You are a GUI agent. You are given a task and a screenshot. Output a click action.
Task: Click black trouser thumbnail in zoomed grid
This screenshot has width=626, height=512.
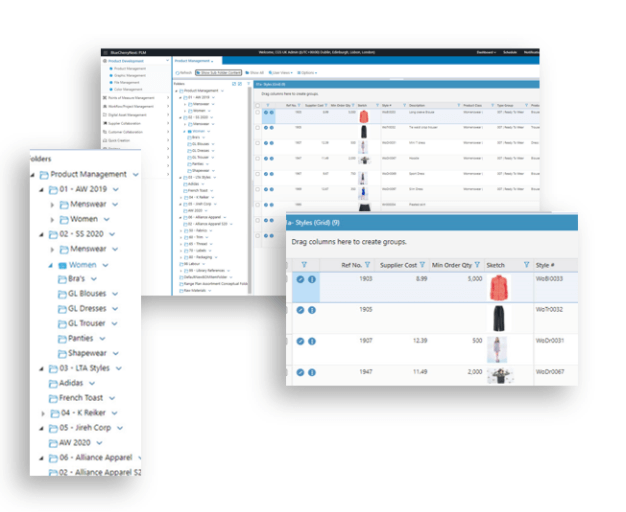pos(499,318)
